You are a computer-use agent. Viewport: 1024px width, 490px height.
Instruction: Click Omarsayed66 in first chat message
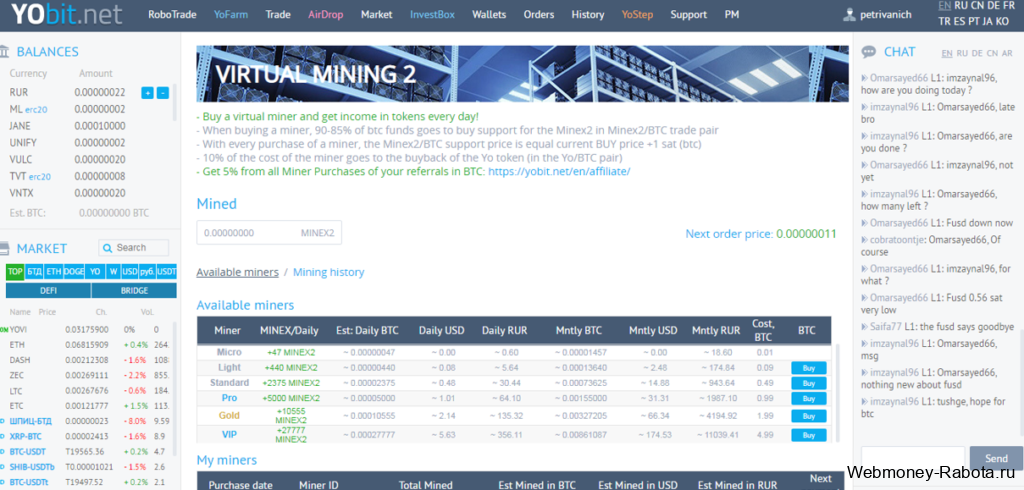(899, 77)
